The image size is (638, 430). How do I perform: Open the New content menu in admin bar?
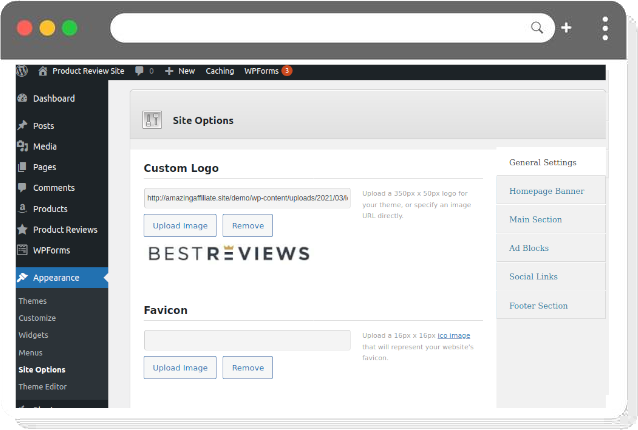(180, 71)
